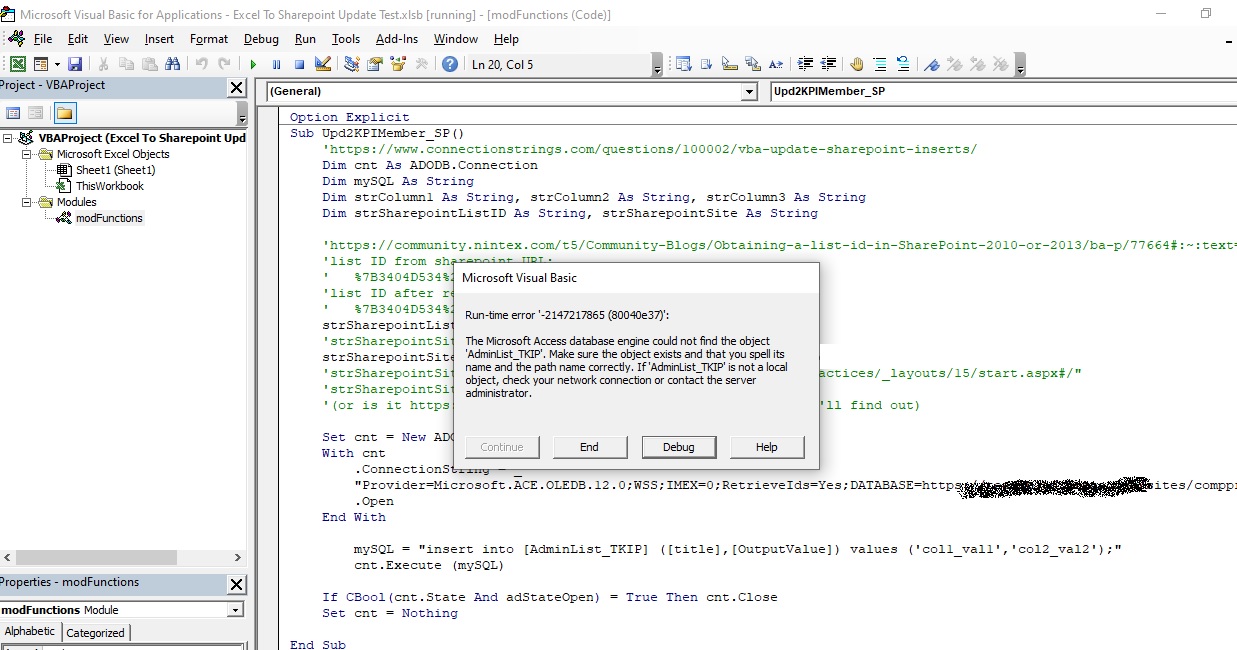Select ThisWorkbook in the project tree
The height and width of the screenshot is (650, 1237).
(109, 186)
